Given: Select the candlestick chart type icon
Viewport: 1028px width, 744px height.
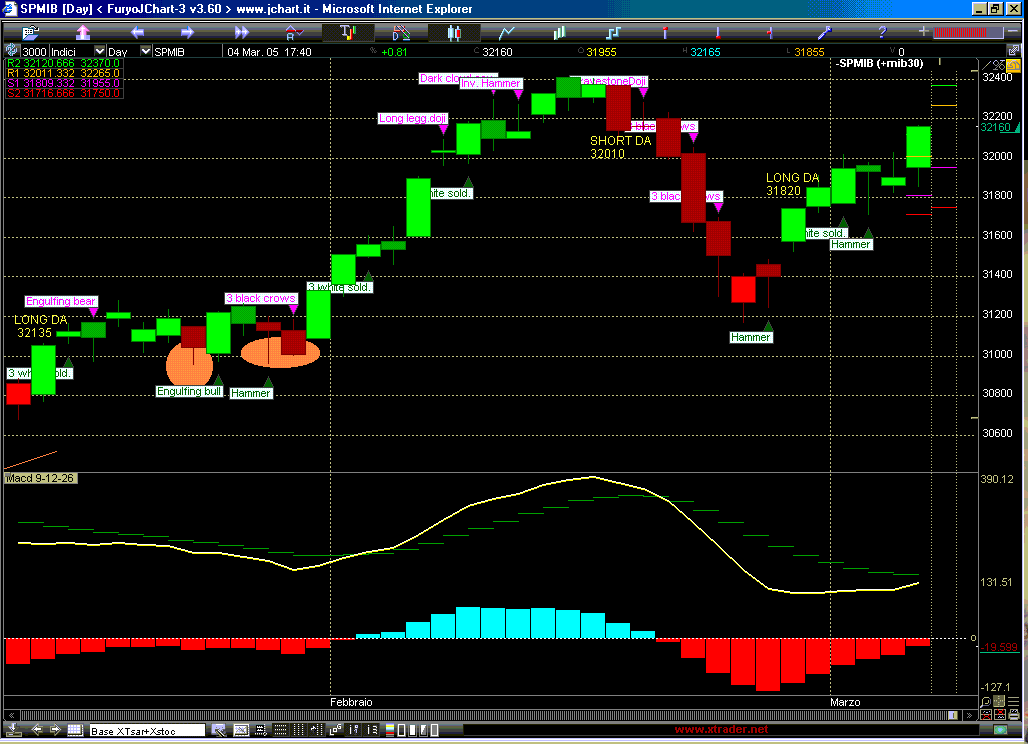Looking at the screenshot, I should [454, 32].
